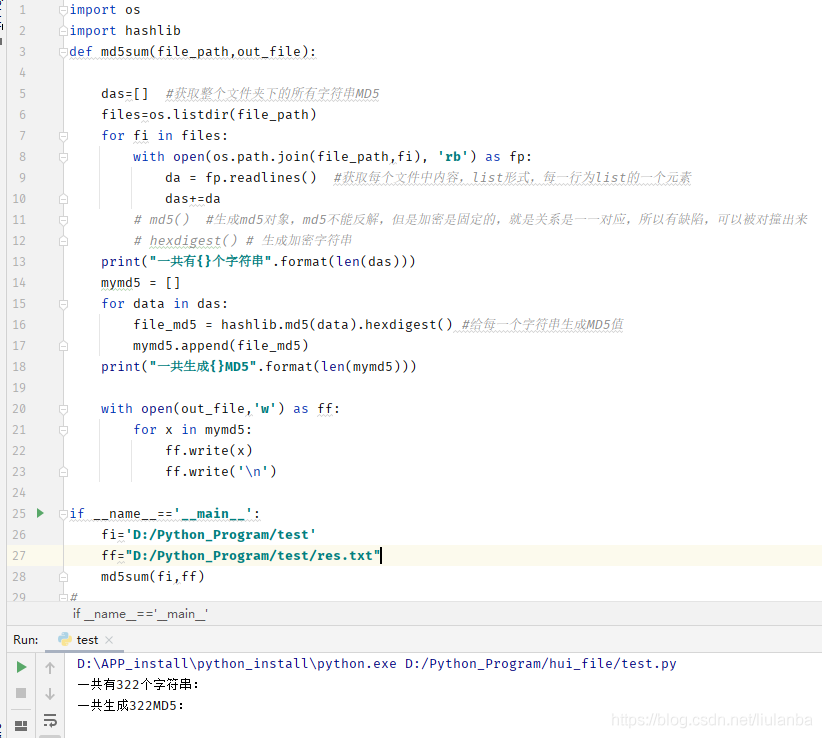Close the test run tab
The image size is (822, 738).
pos(109,640)
